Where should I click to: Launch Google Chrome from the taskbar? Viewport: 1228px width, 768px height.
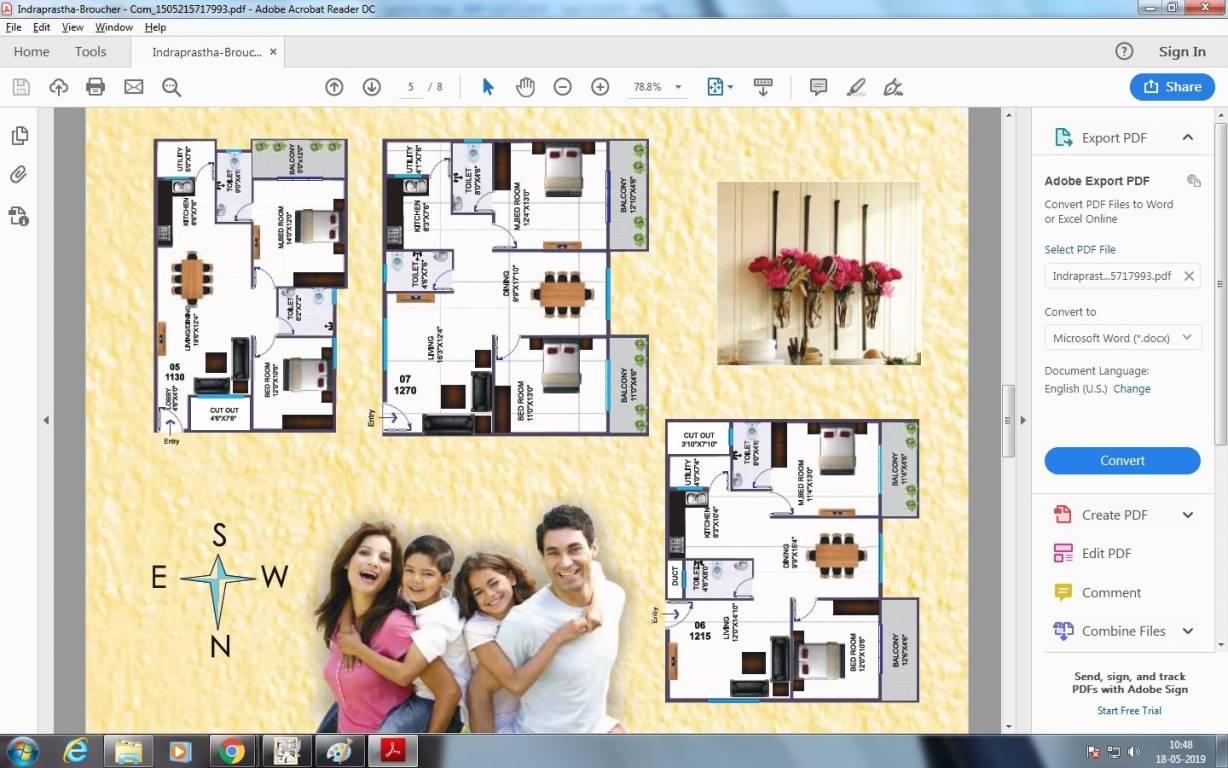point(231,750)
